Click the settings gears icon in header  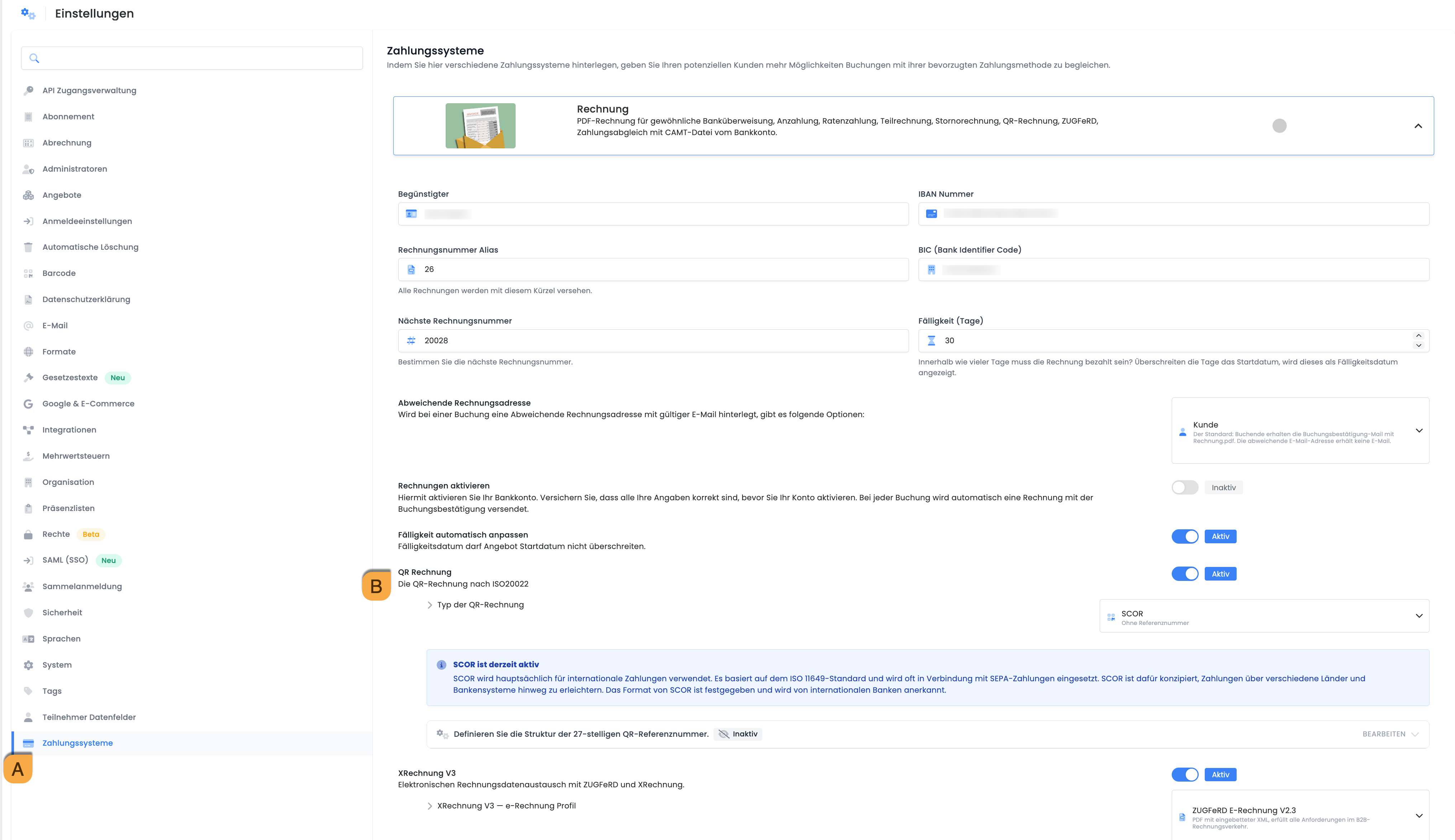28,13
